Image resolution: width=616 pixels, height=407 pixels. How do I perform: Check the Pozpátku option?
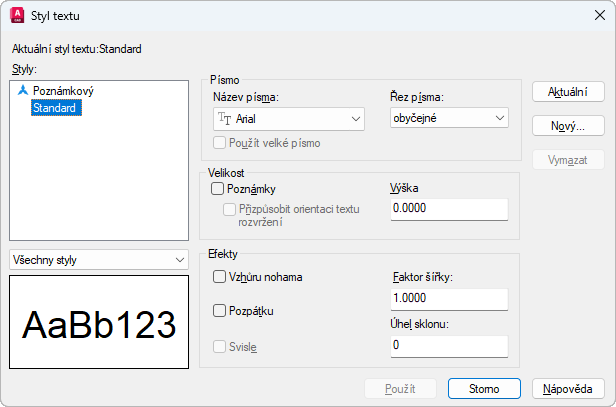tap(220, 311)
